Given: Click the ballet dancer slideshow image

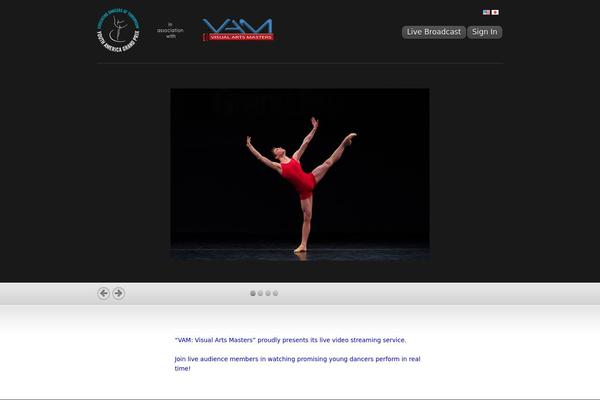Looking at the screenshot, I should pyautogui.click(x=300, y=175).
